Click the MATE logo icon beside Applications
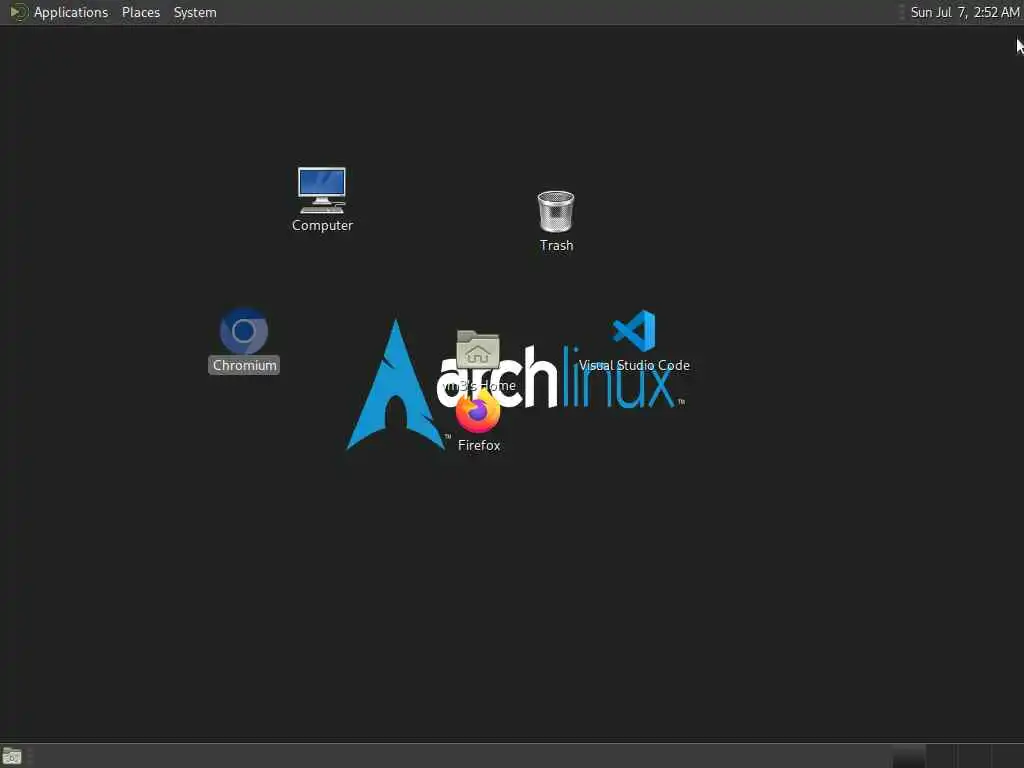The width and height of the screenshot is (1024, 768). (x=18, y=12)
